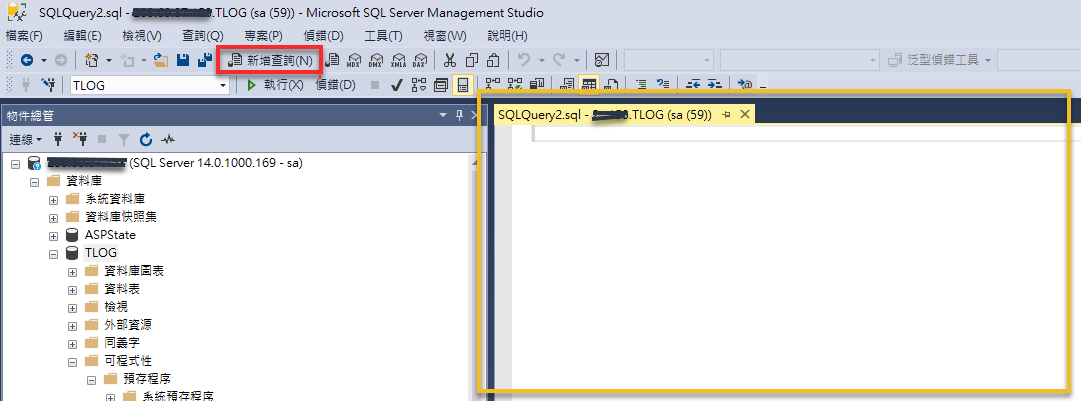Screen dimensions: 1081x401
Task: Click the Activity Monitor toolbar icon
Action: click(601, 61)
